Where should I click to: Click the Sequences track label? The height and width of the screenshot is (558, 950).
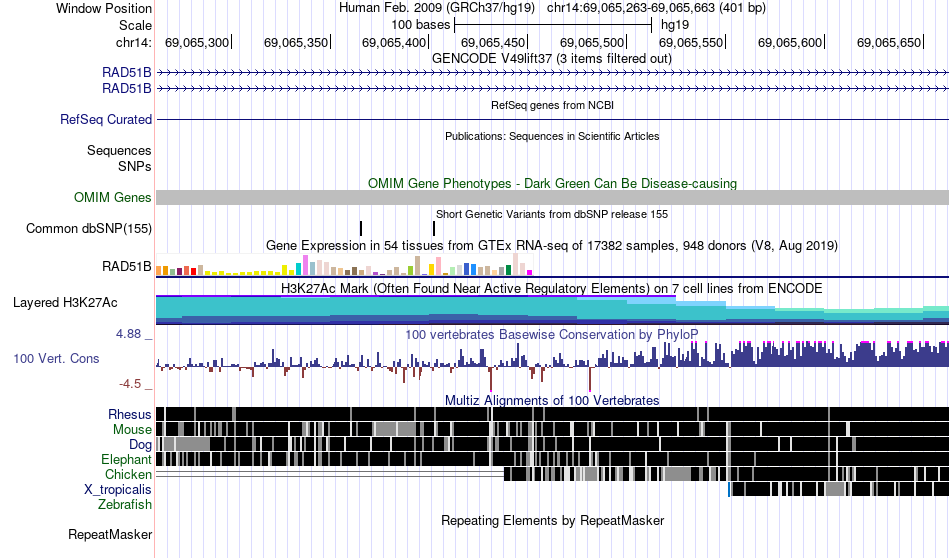(x=119, y=150)
